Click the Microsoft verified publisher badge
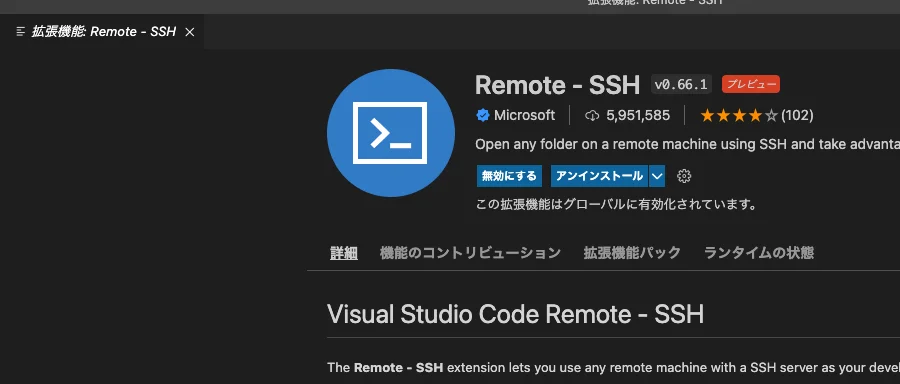 (482, 115)
